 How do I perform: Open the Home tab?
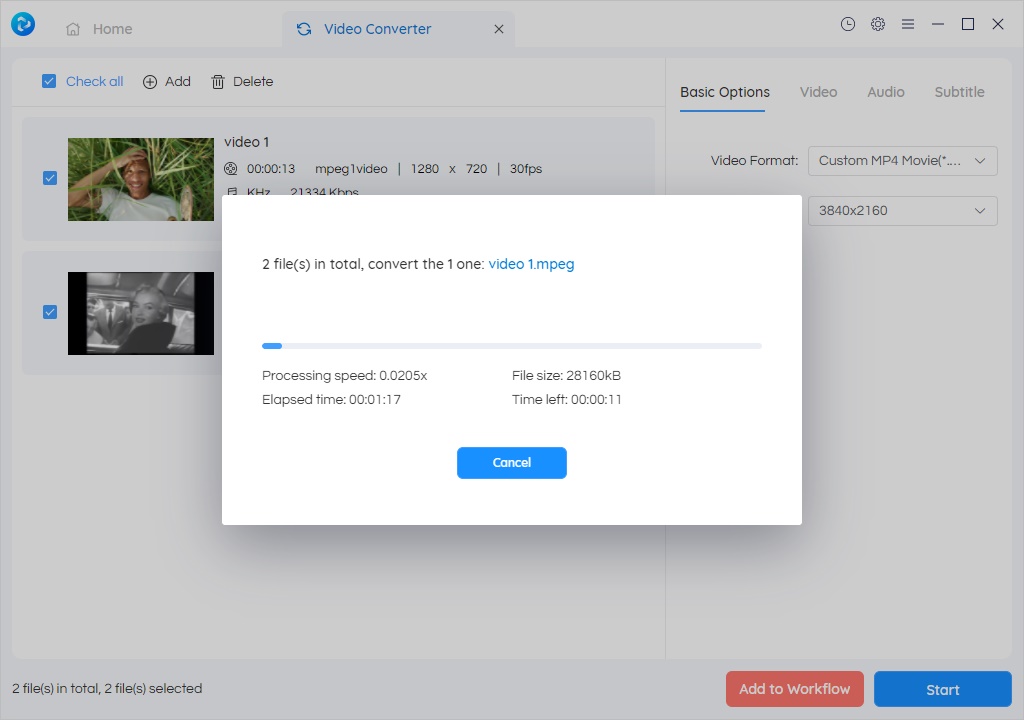tap(99, 29)
